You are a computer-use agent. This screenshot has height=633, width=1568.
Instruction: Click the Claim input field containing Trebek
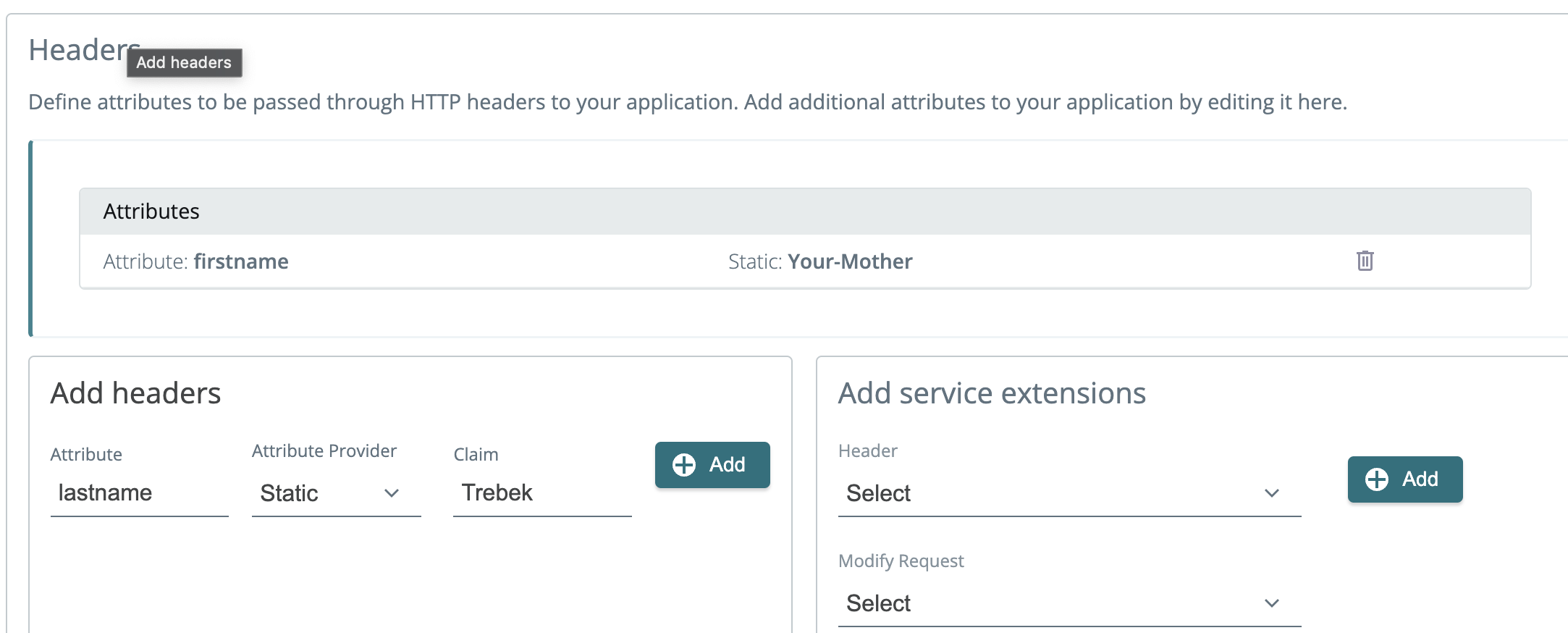pyautogui.click(x=542, y=493)
